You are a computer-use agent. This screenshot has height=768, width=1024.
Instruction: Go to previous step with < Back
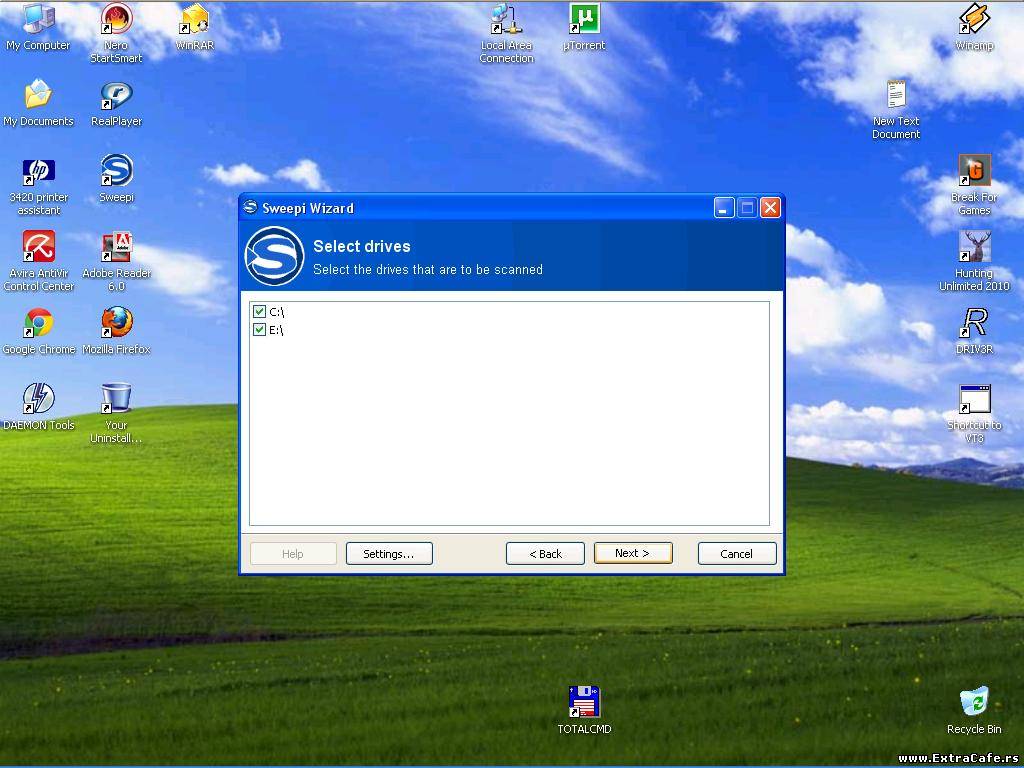(x=545, y=554)
